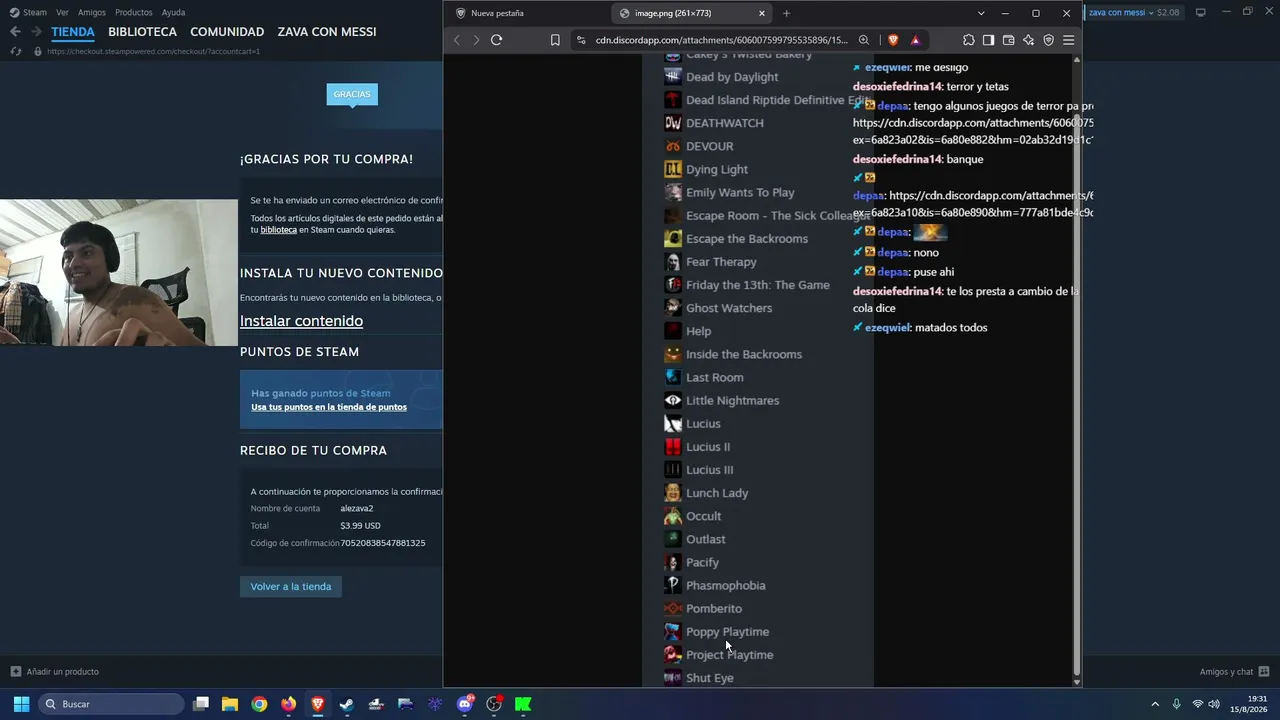This screenshot has height=720, width=1280.
Task: Click Little Nightmares list entry
Action: coord(732,401)
